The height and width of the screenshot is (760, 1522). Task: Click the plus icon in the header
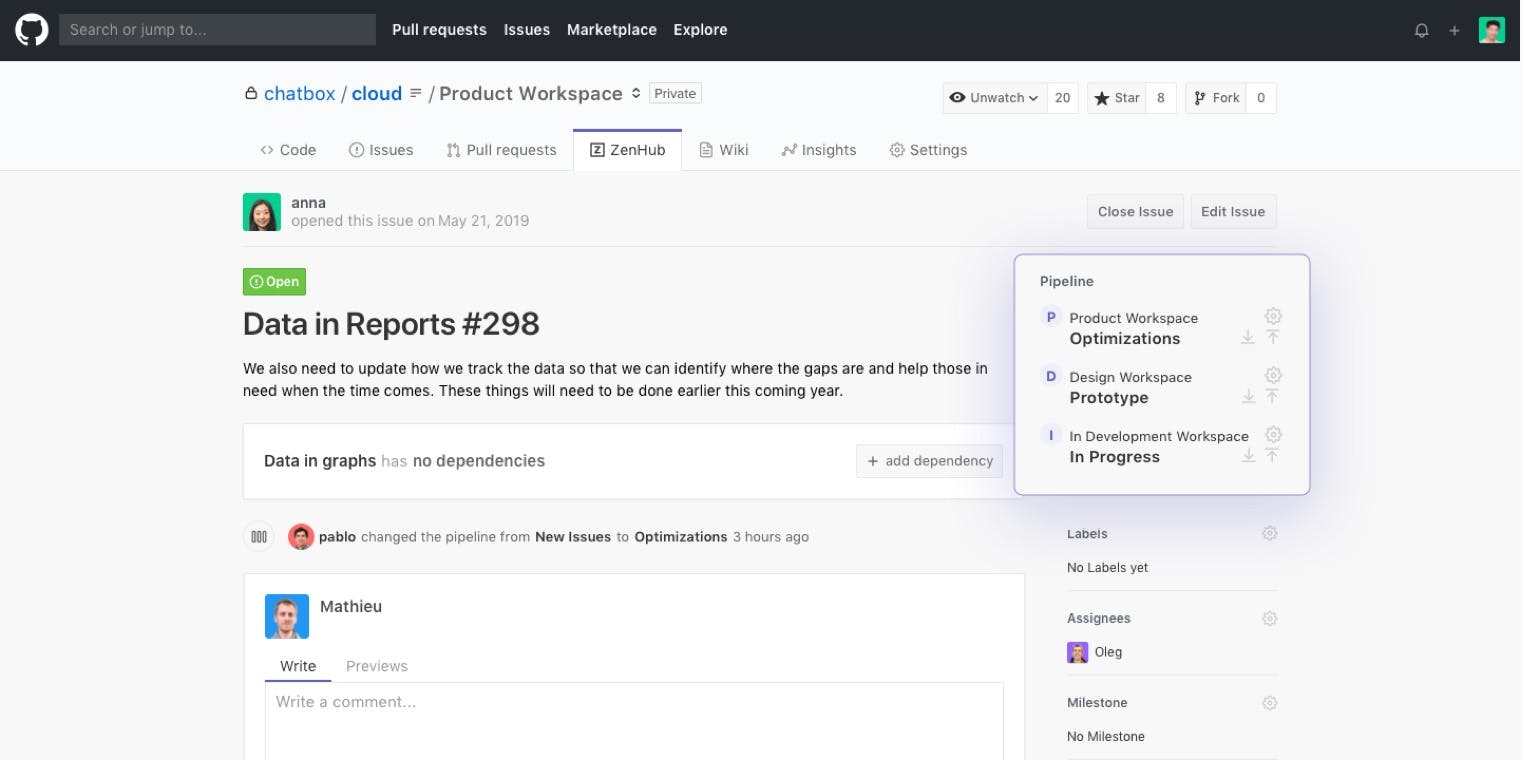pyautogui.click(x=1454, y=30)
